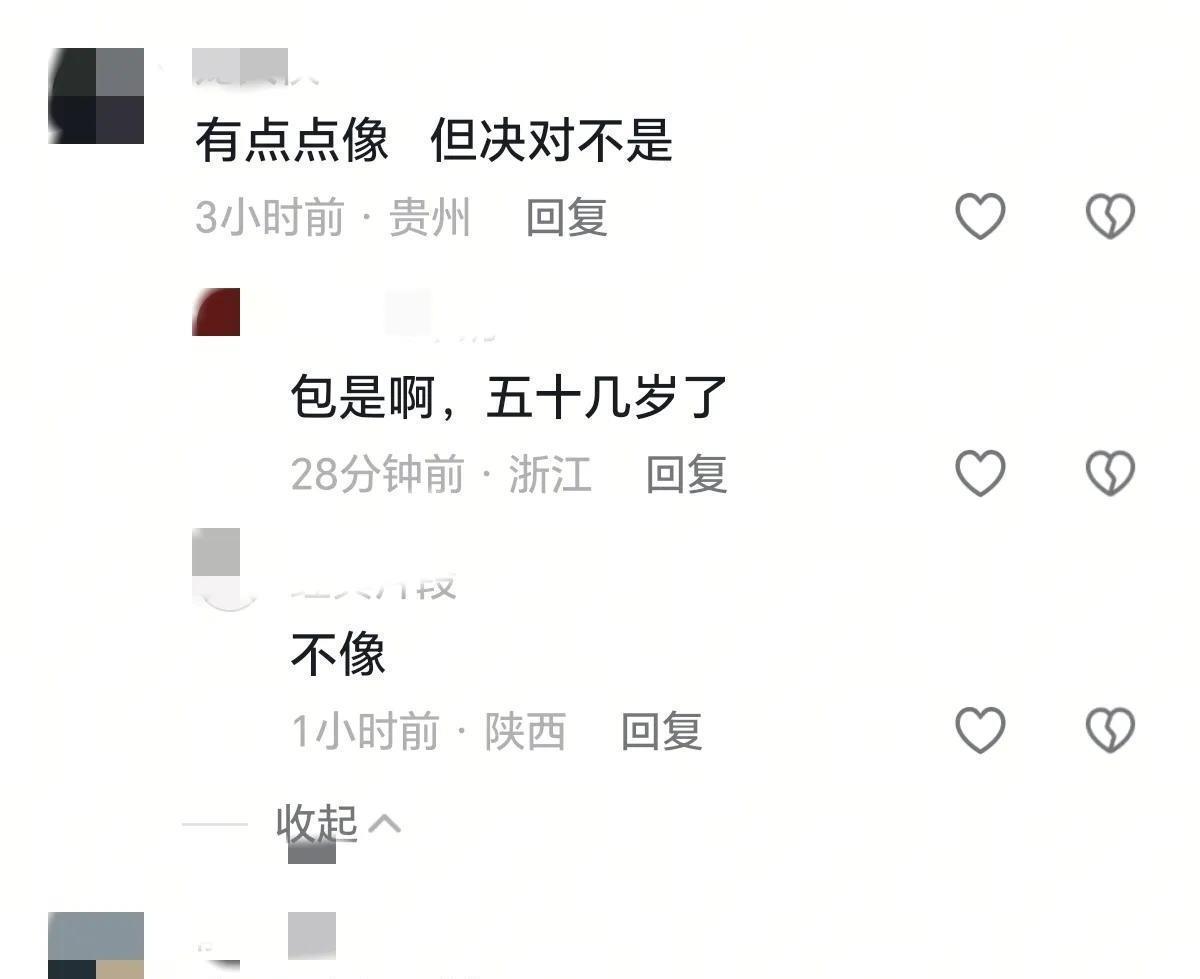1200x979 pixels.
Task: Dislike the comment 有点点像 但决对不是
Action: (1111, 216)
